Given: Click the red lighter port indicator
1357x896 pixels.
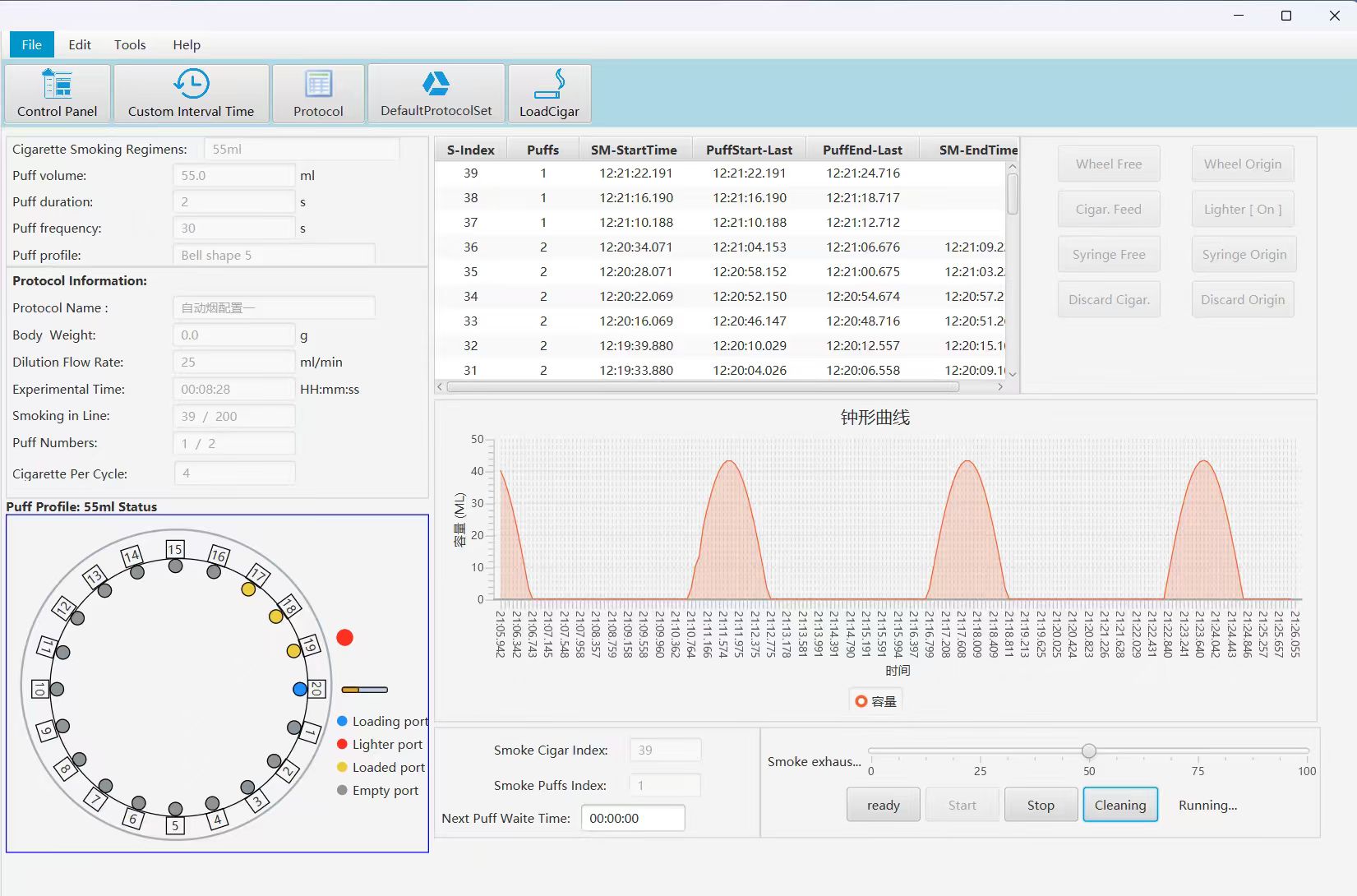Looking at the screenshot, I should tap(345, 638).
